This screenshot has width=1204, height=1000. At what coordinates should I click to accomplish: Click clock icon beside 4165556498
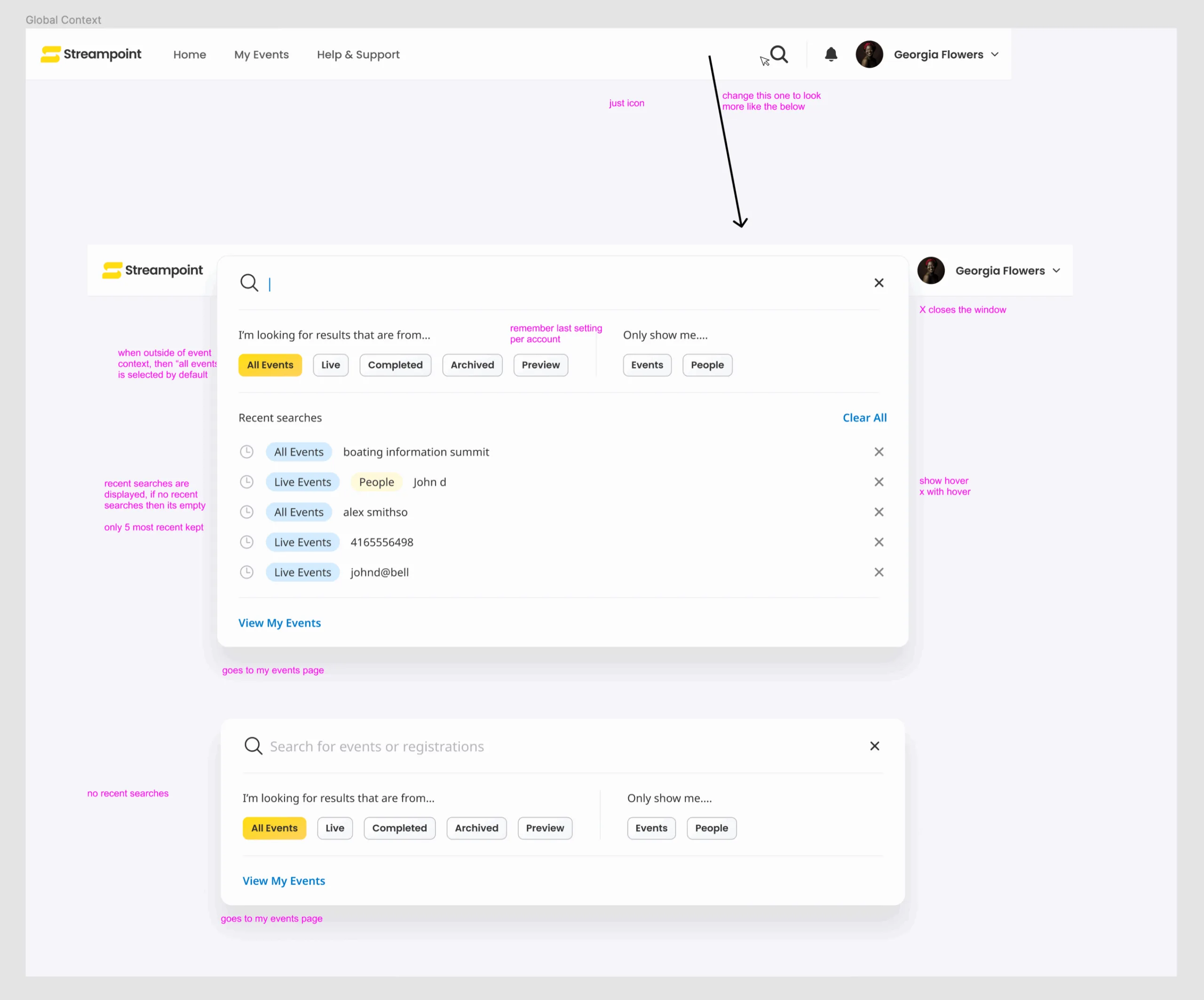click(x=246, y=542)
